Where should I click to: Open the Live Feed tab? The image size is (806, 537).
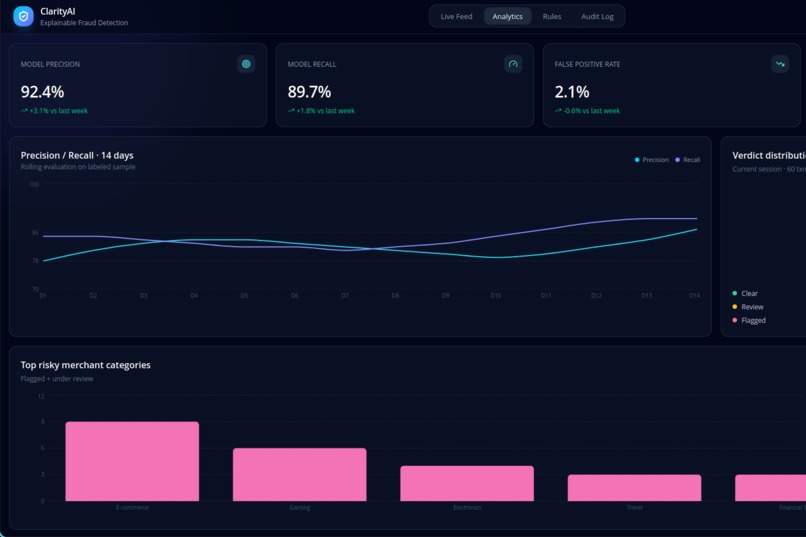(x=456, y=16)
